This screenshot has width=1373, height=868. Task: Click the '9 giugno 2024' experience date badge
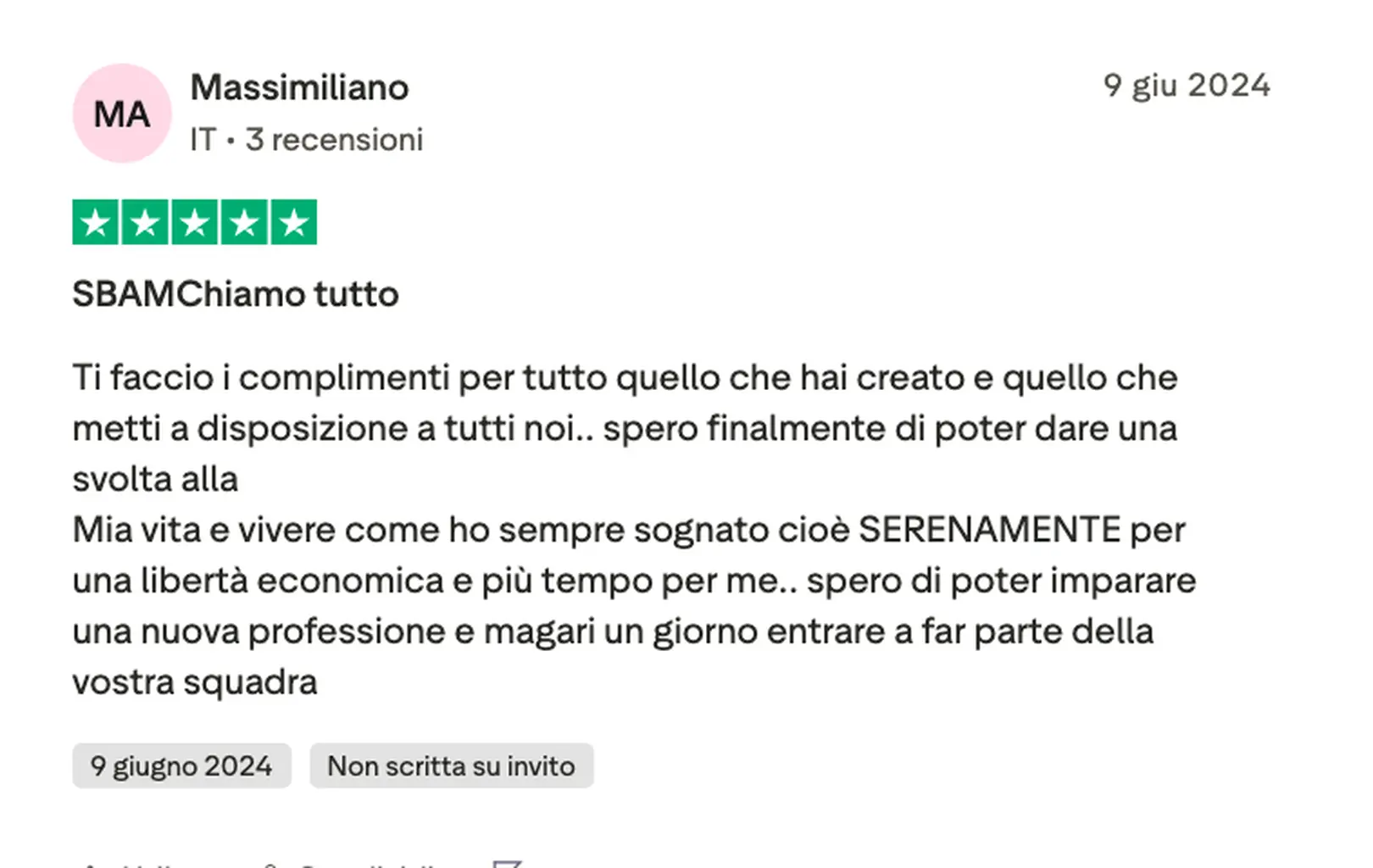tap(181, 765)
